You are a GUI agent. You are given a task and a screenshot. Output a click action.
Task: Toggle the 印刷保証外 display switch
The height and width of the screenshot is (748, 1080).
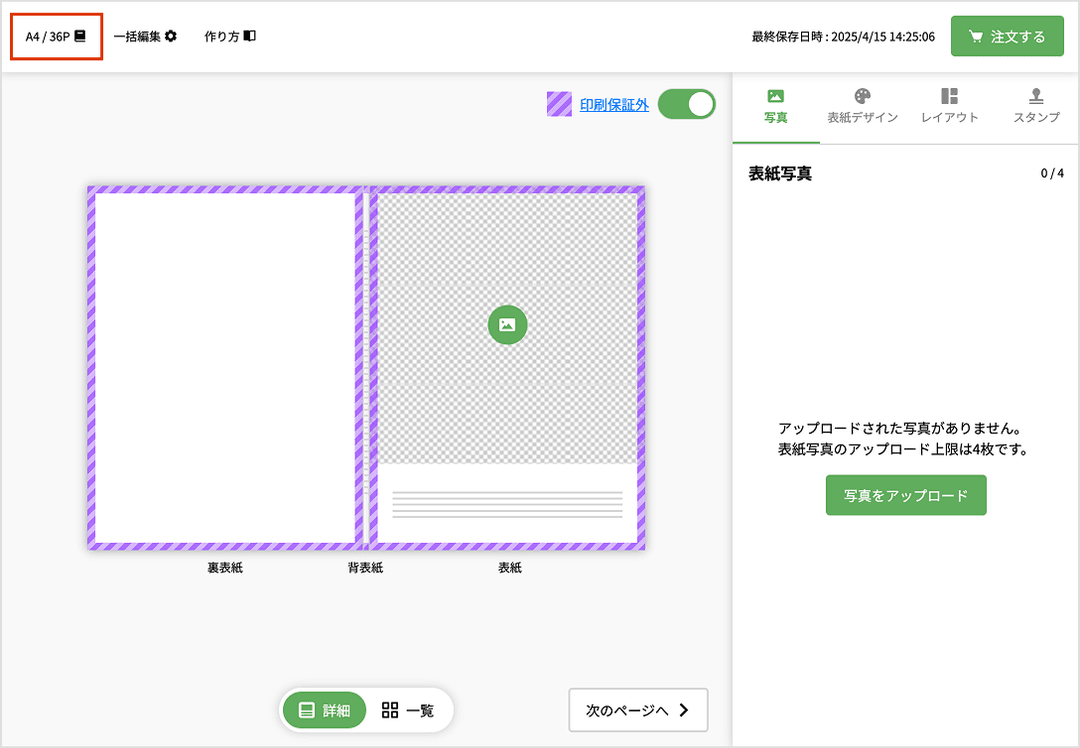tap(687, 104)
